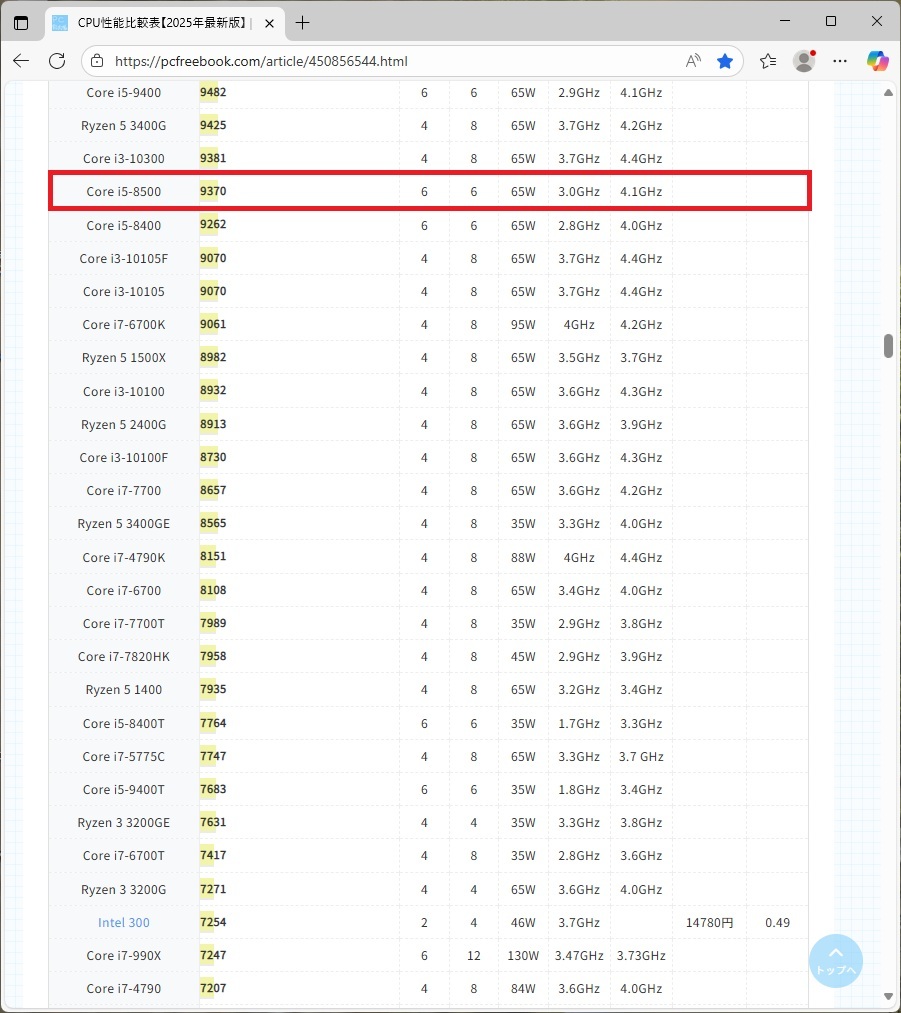
Task: Minimize the browser window
Action: click(x=785, y=21)
